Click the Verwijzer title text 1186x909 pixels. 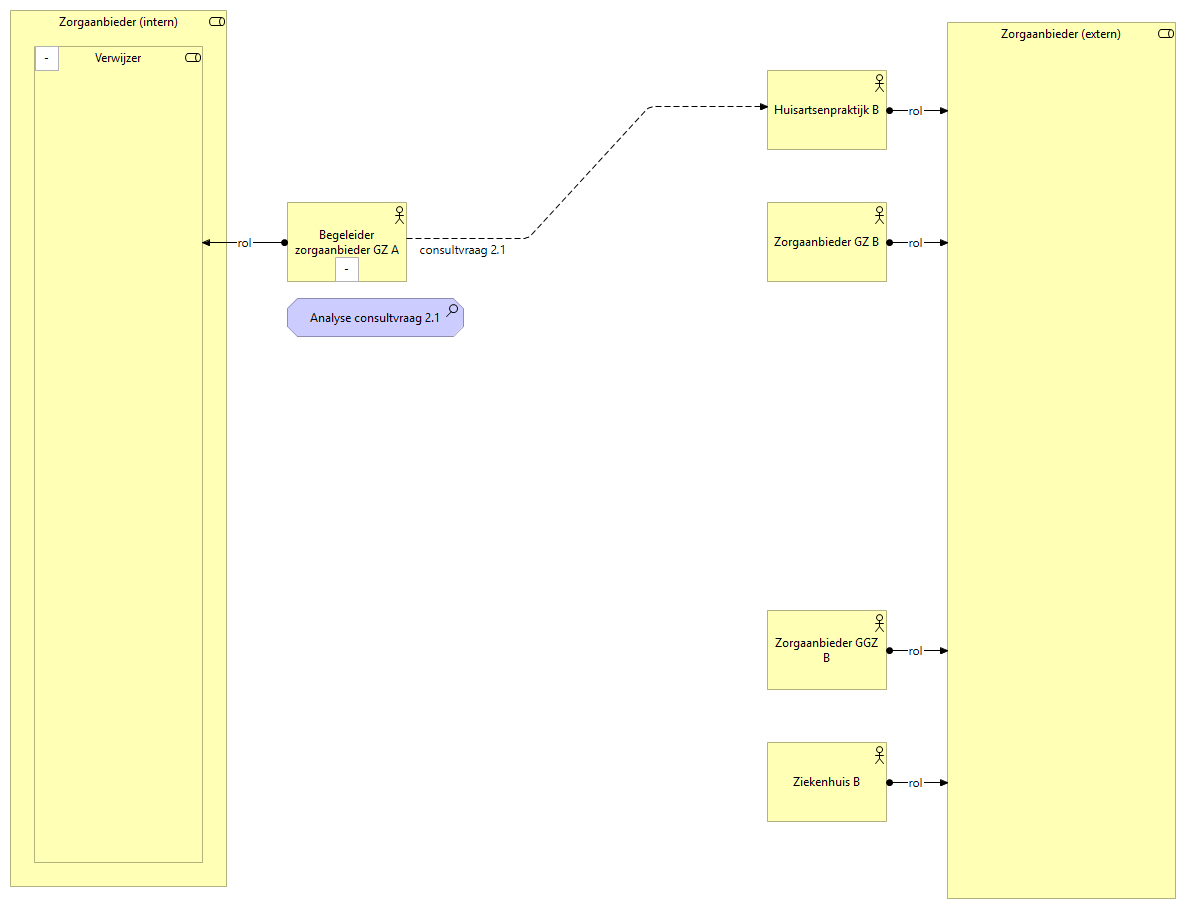pos(118,58)
